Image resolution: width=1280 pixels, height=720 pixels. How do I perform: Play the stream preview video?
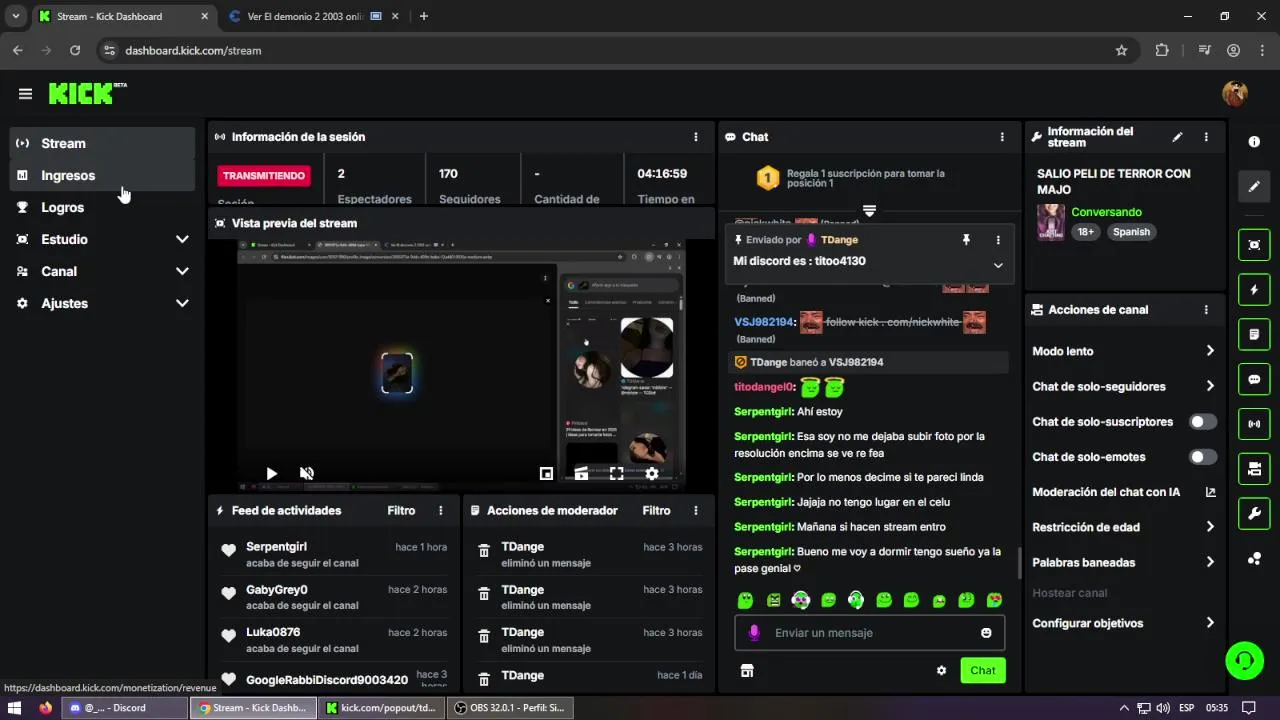coord(271,473)
